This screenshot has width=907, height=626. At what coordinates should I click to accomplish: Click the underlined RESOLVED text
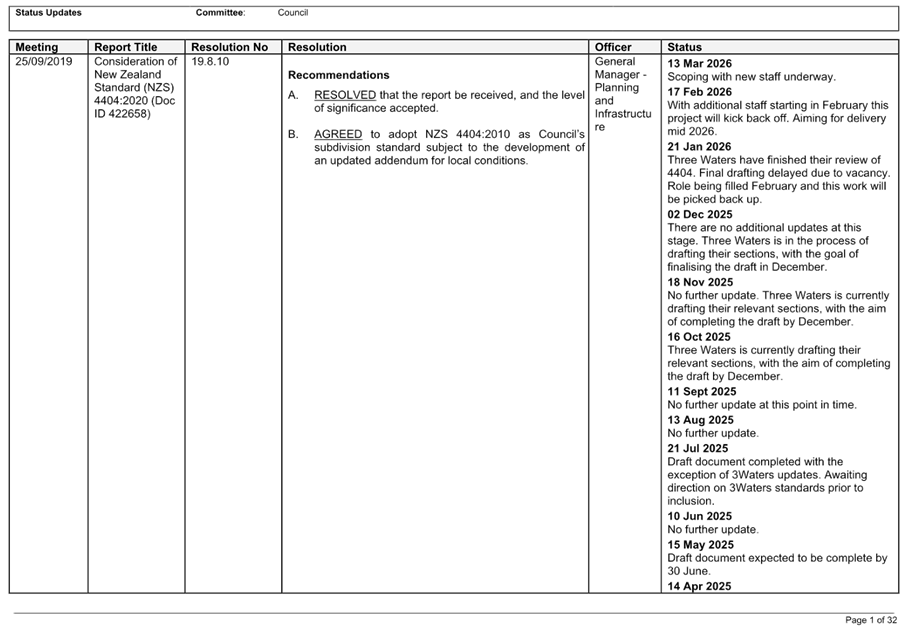pyautogui.click(x=345, y=95)
